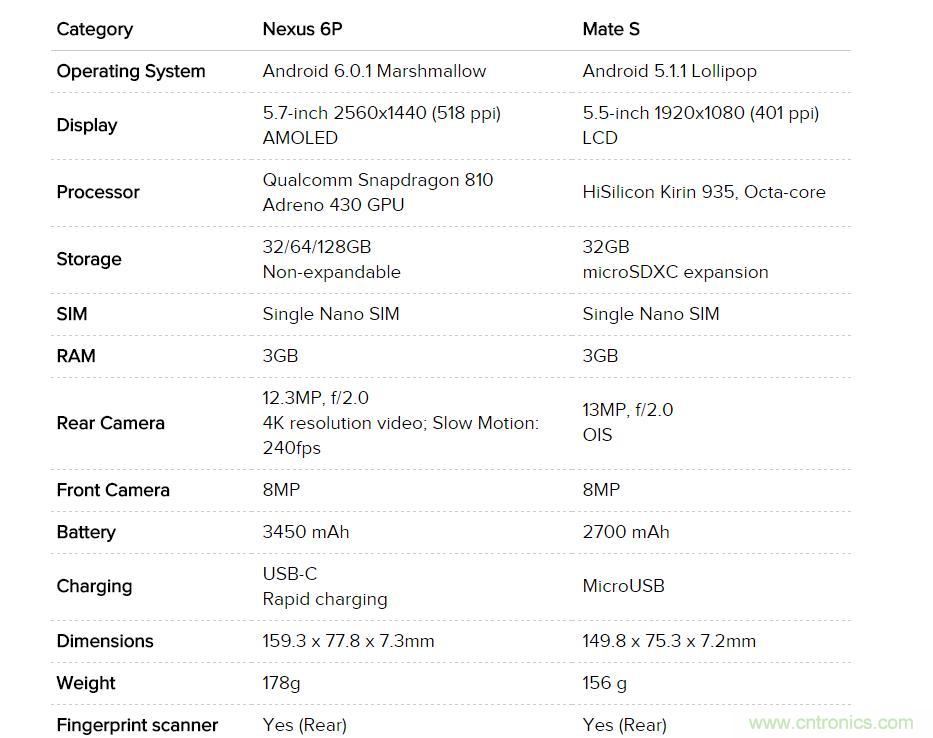Select the MicroUSB charging cell

point(624,586)
